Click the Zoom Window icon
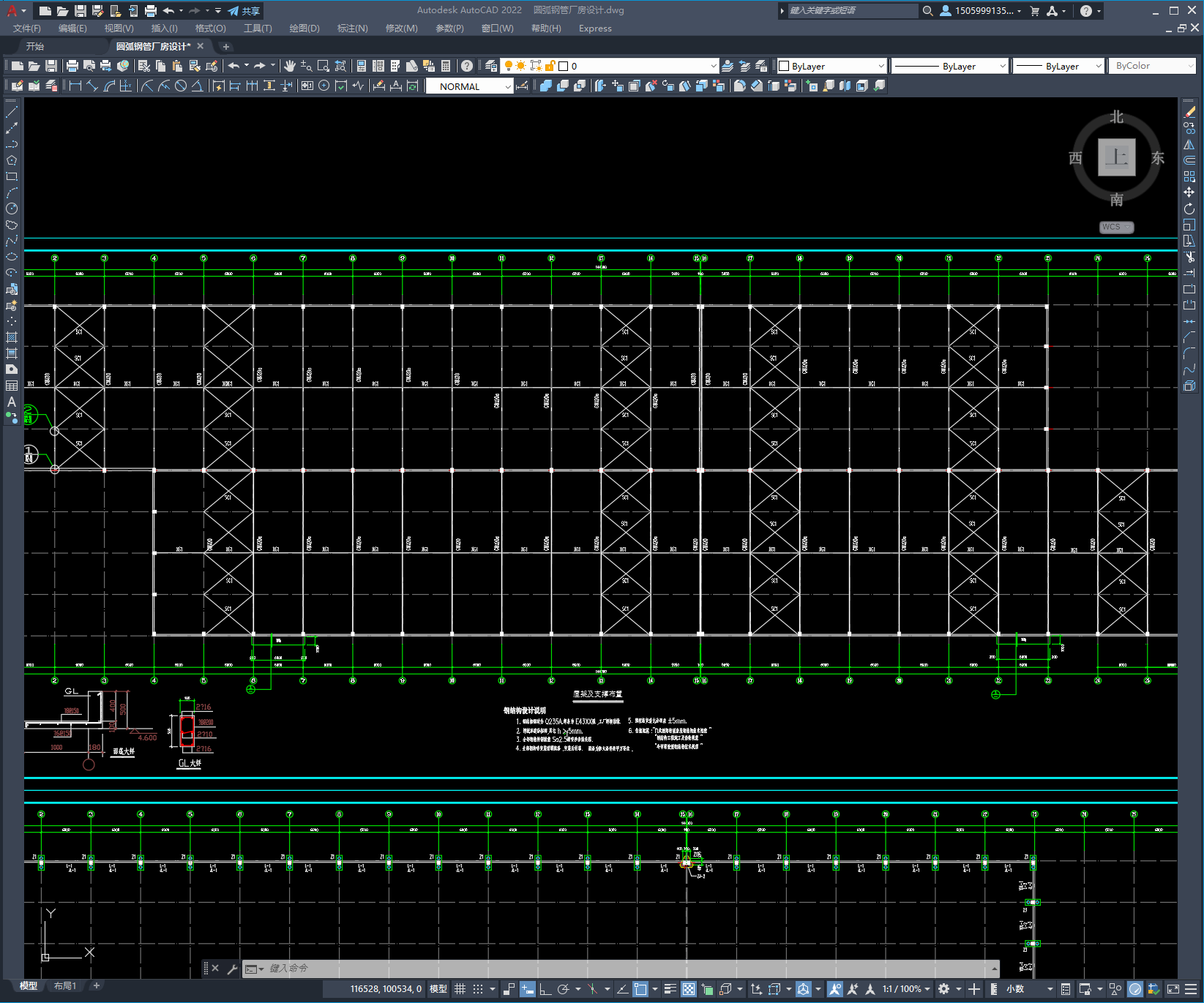 coord(324,66)
